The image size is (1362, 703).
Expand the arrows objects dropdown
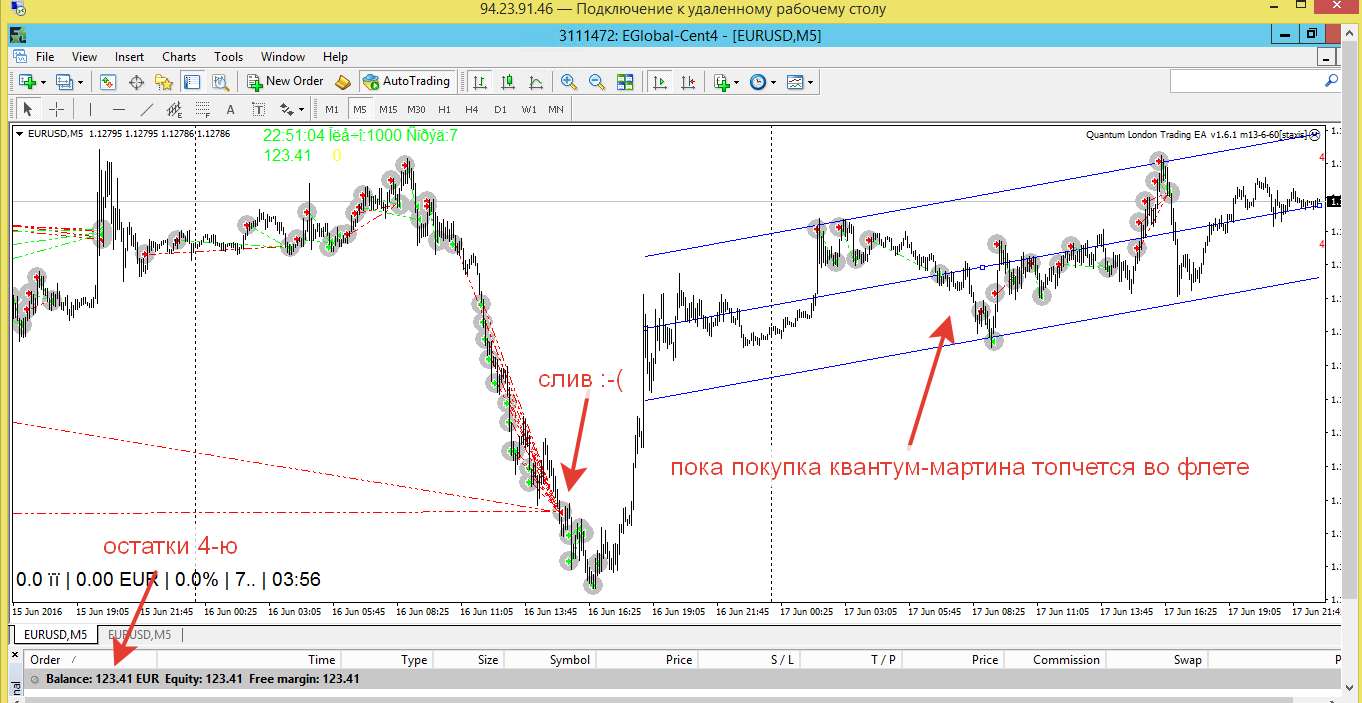click(x=301, y=109)
